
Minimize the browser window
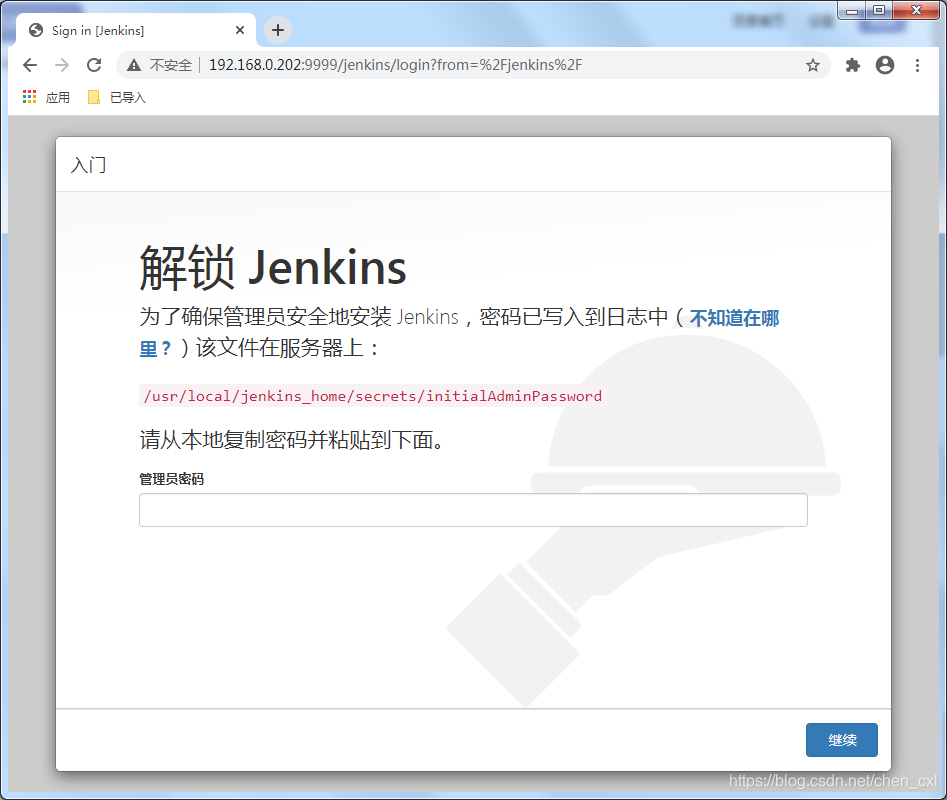pos(852,10)
